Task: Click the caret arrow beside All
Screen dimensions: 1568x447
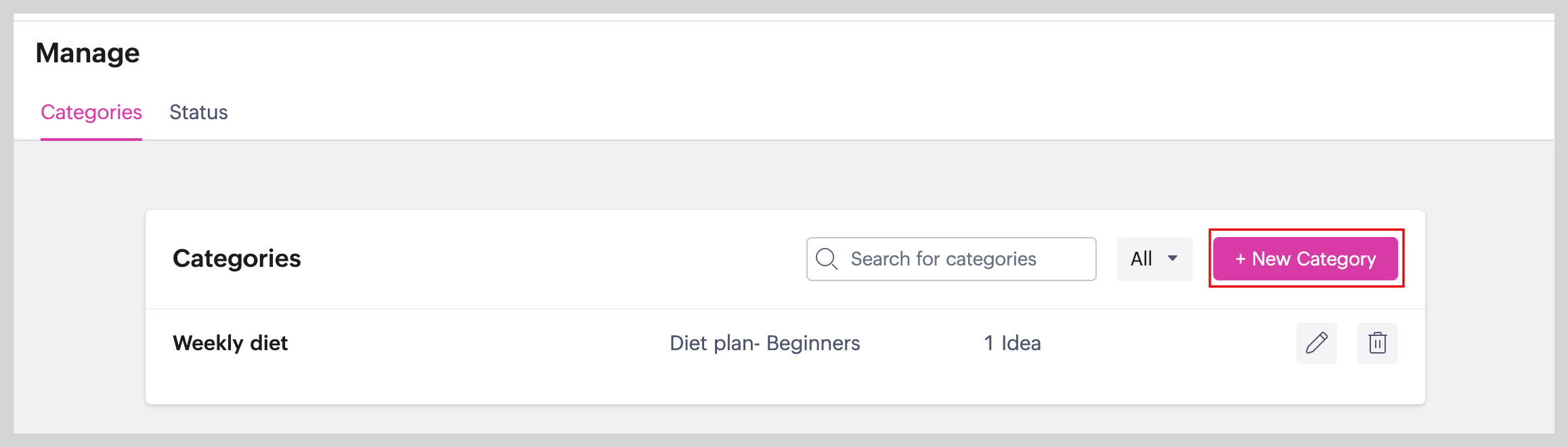Action: pyautogui.click(x=1173, y=259)
